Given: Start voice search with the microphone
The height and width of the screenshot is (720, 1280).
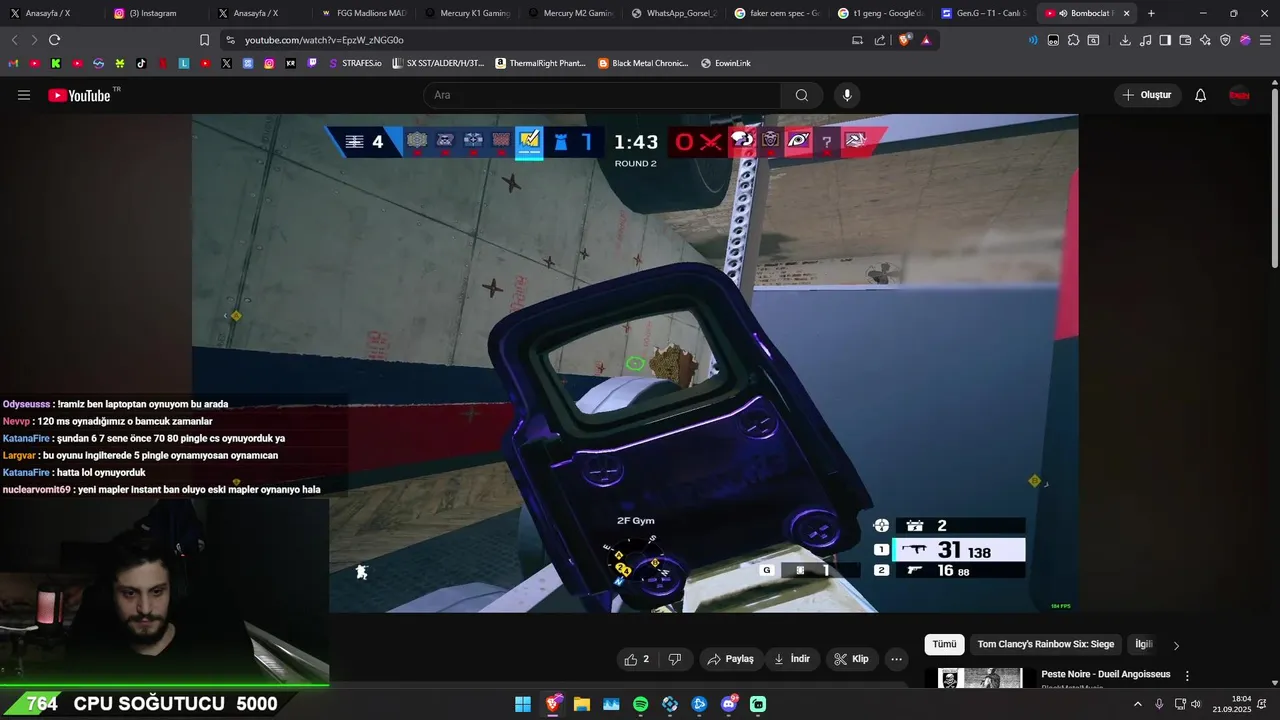Looking at the screenshot, I should [847, 95].
